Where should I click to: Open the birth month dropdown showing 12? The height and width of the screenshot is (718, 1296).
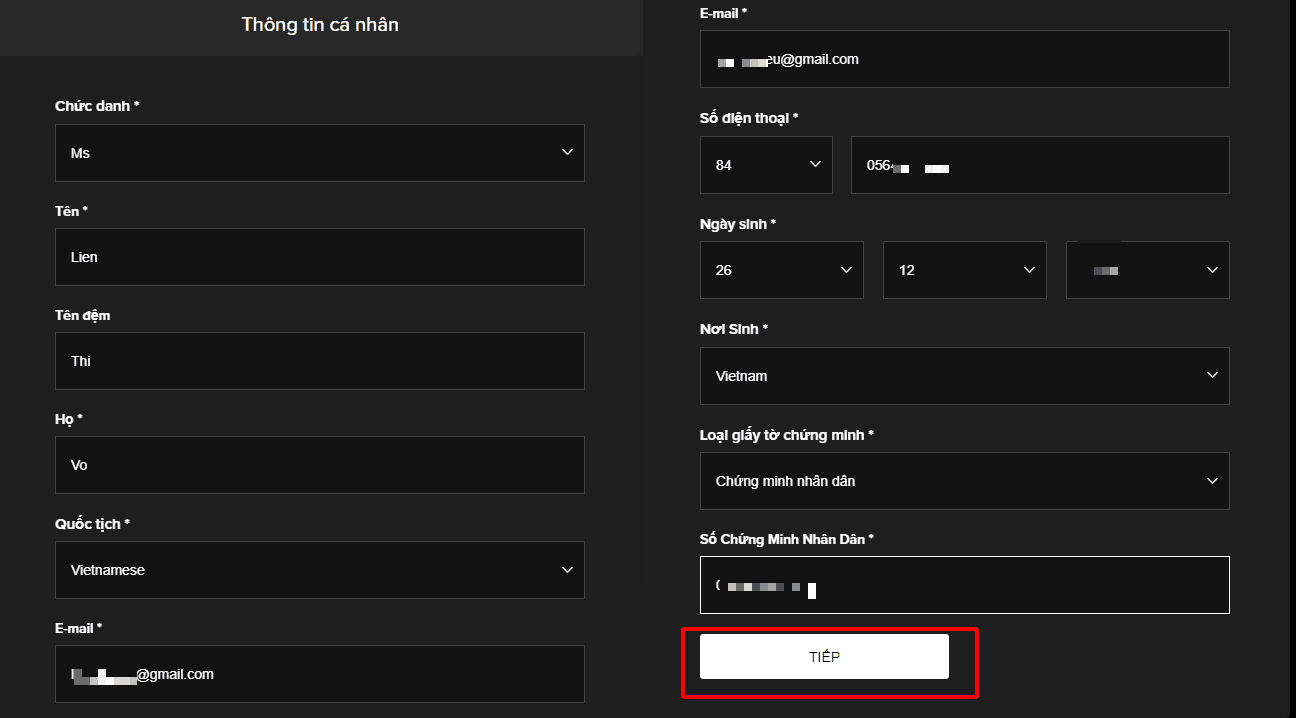click(965, 270)
